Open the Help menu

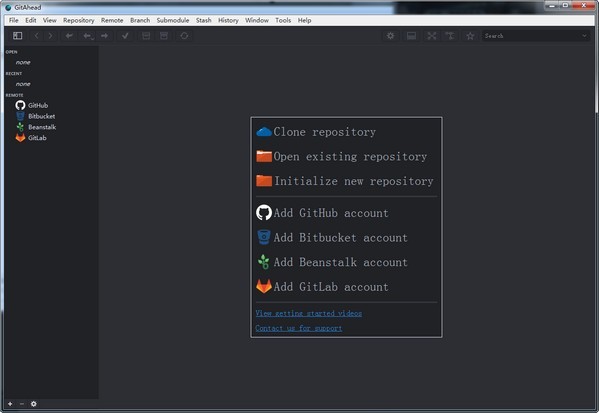pyautogui.click(x=304, y=20)
